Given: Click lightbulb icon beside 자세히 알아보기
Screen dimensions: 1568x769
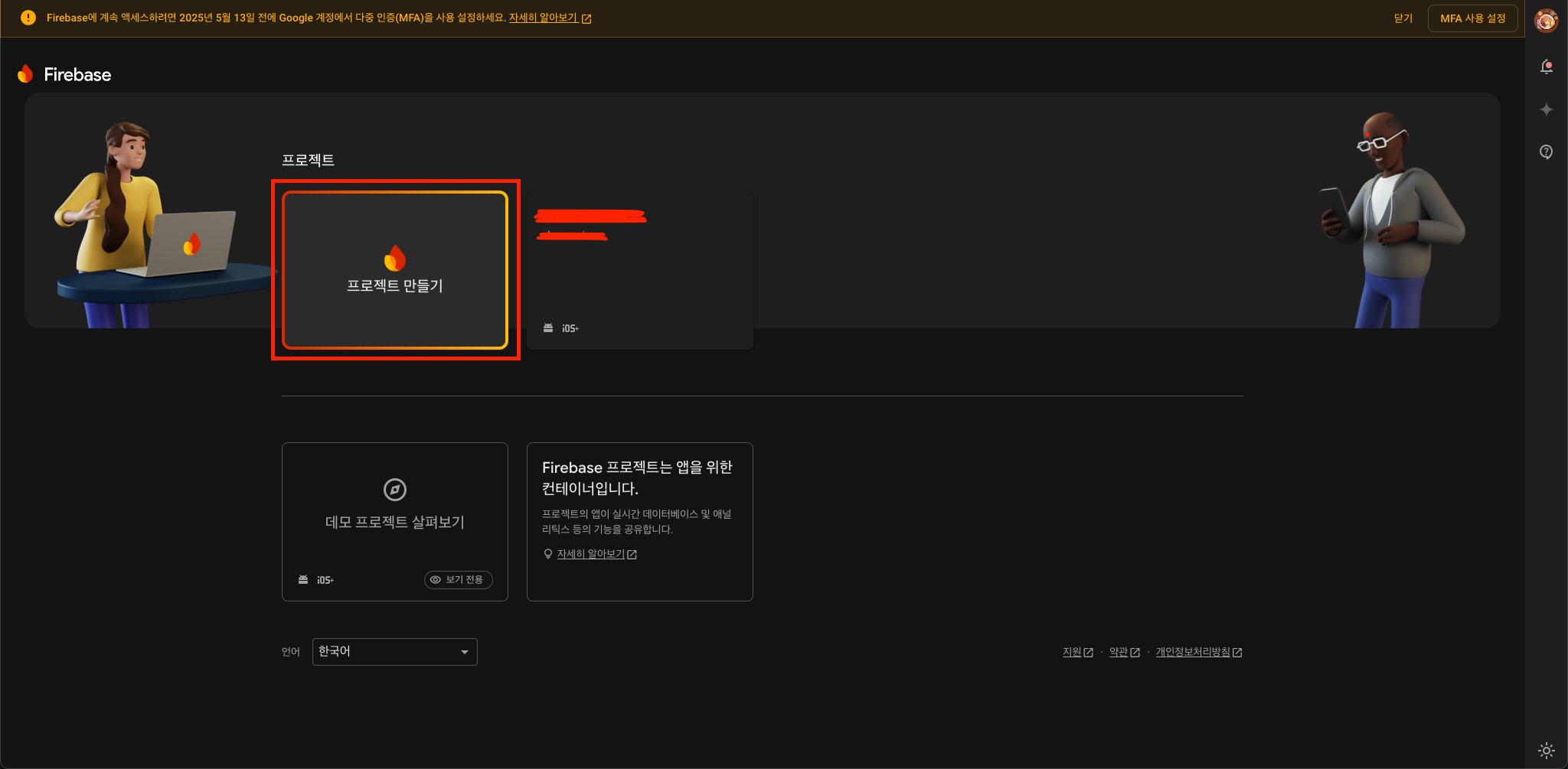Looking at the screenshot, I should pyautogui.click(x=548, y=554).
